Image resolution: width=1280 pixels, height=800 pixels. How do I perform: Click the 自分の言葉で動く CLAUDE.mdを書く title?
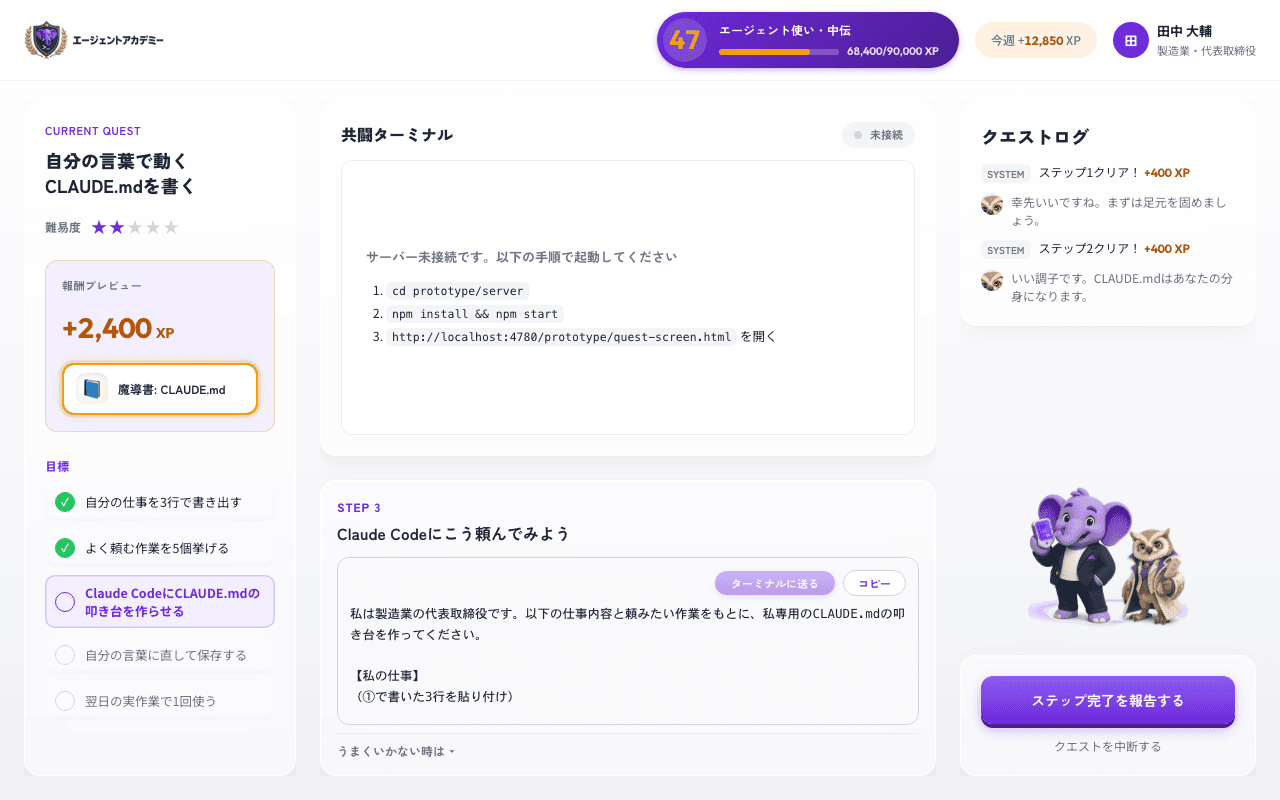[121, 174]
